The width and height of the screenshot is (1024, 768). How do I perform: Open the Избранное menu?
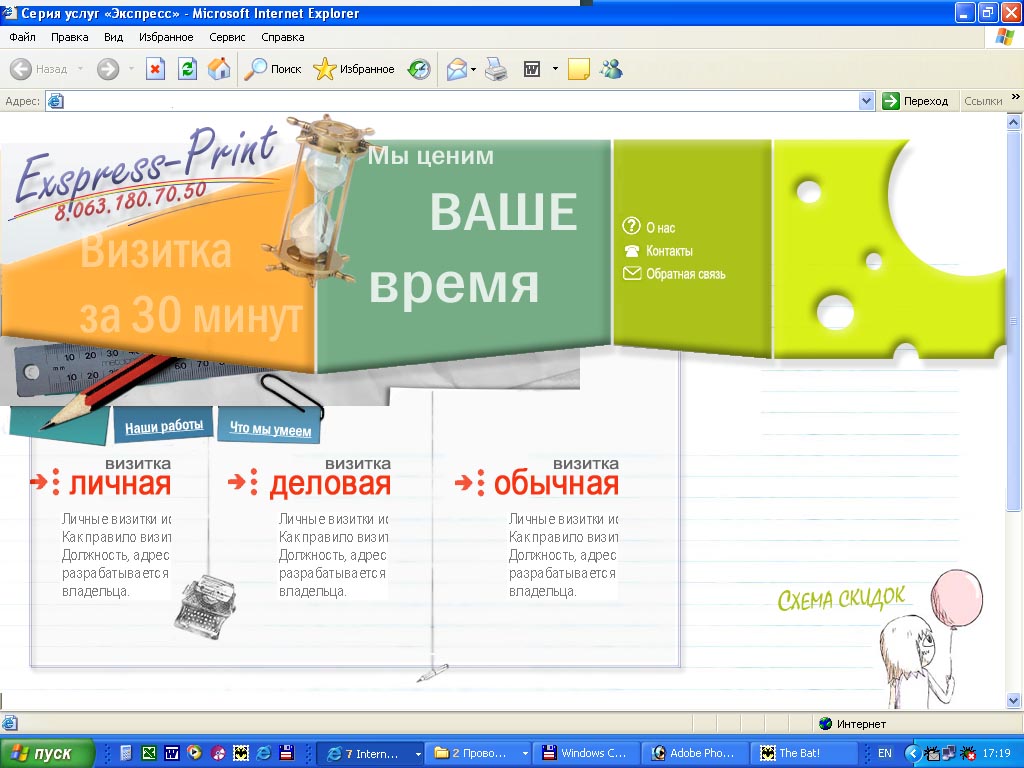(x=166, y=37)
